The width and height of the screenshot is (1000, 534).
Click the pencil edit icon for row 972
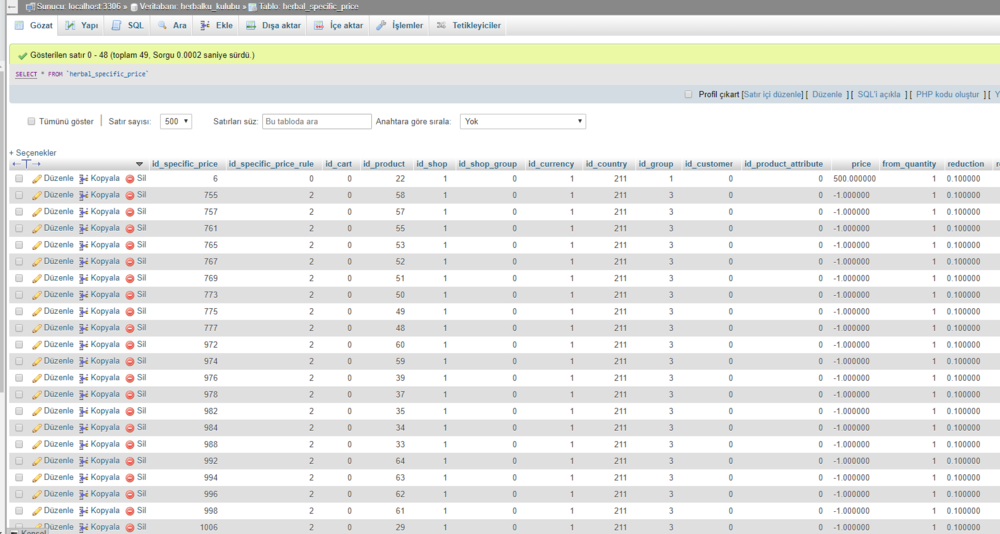(37, 345)
